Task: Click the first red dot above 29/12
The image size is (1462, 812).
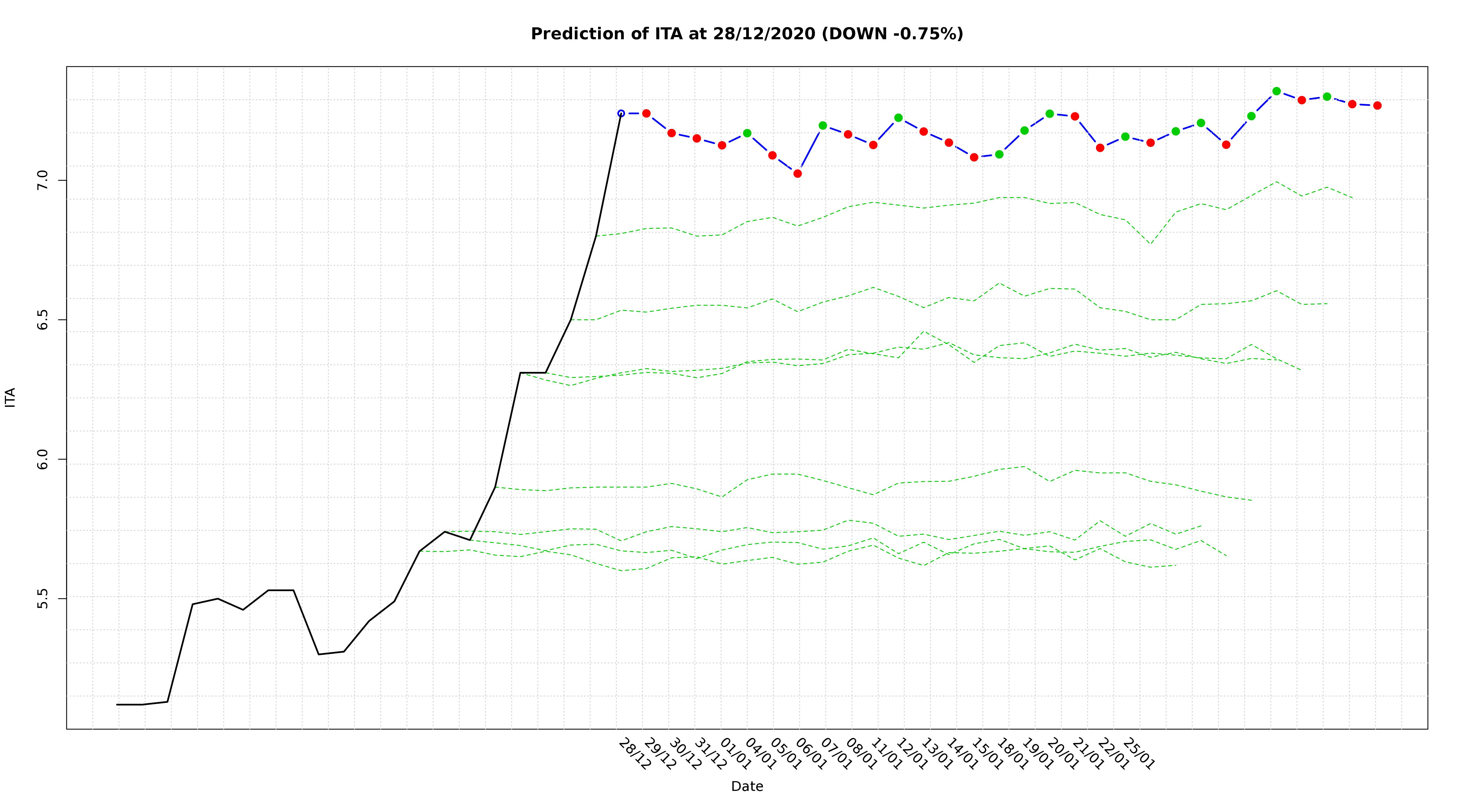Action: click(x=646, y=113)
